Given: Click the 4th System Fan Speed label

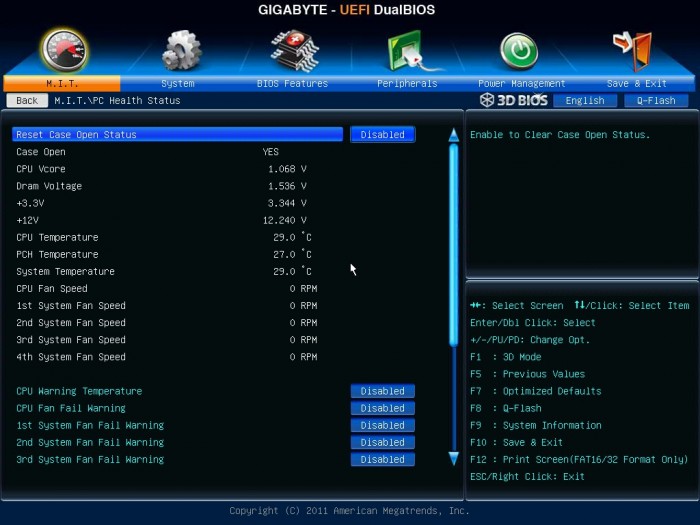Looking at the screenshot, I should click(x=71, y=357).
